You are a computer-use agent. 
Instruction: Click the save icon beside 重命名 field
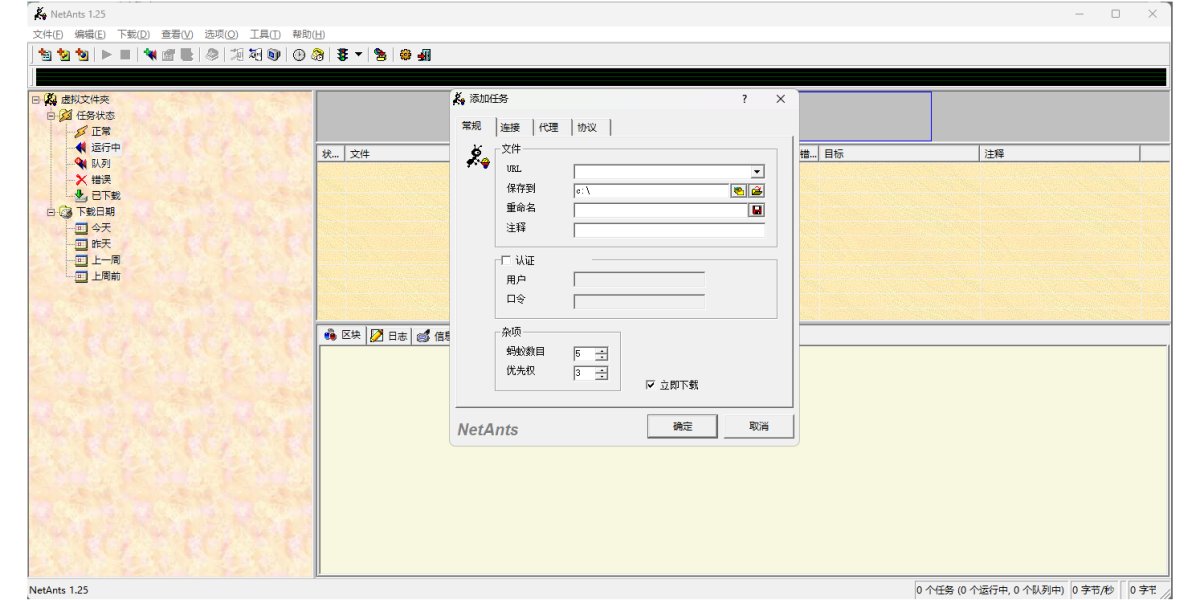click(x=757, y=210)
